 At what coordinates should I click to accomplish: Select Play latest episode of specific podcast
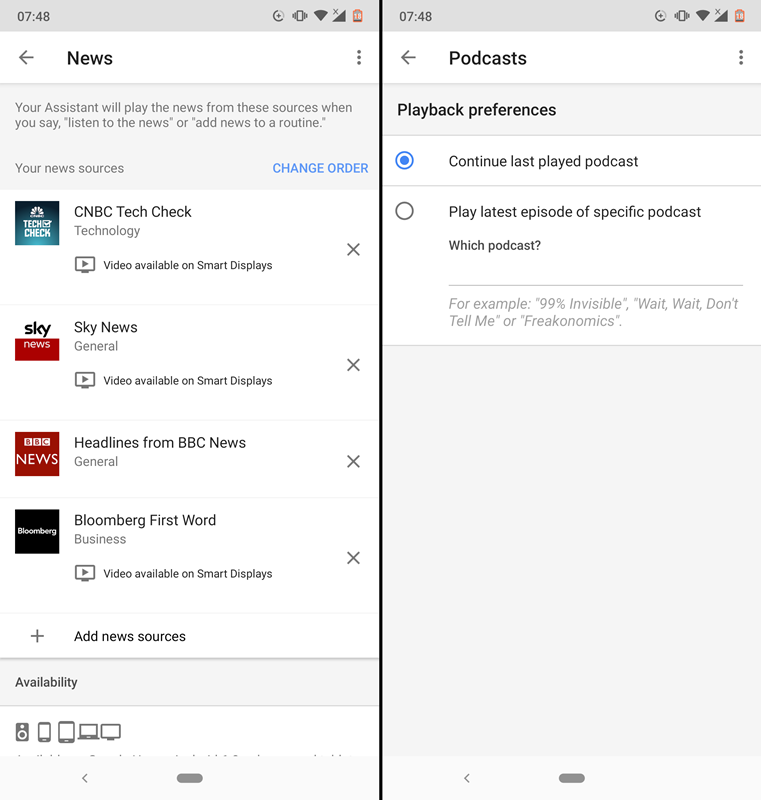[404, 211]
